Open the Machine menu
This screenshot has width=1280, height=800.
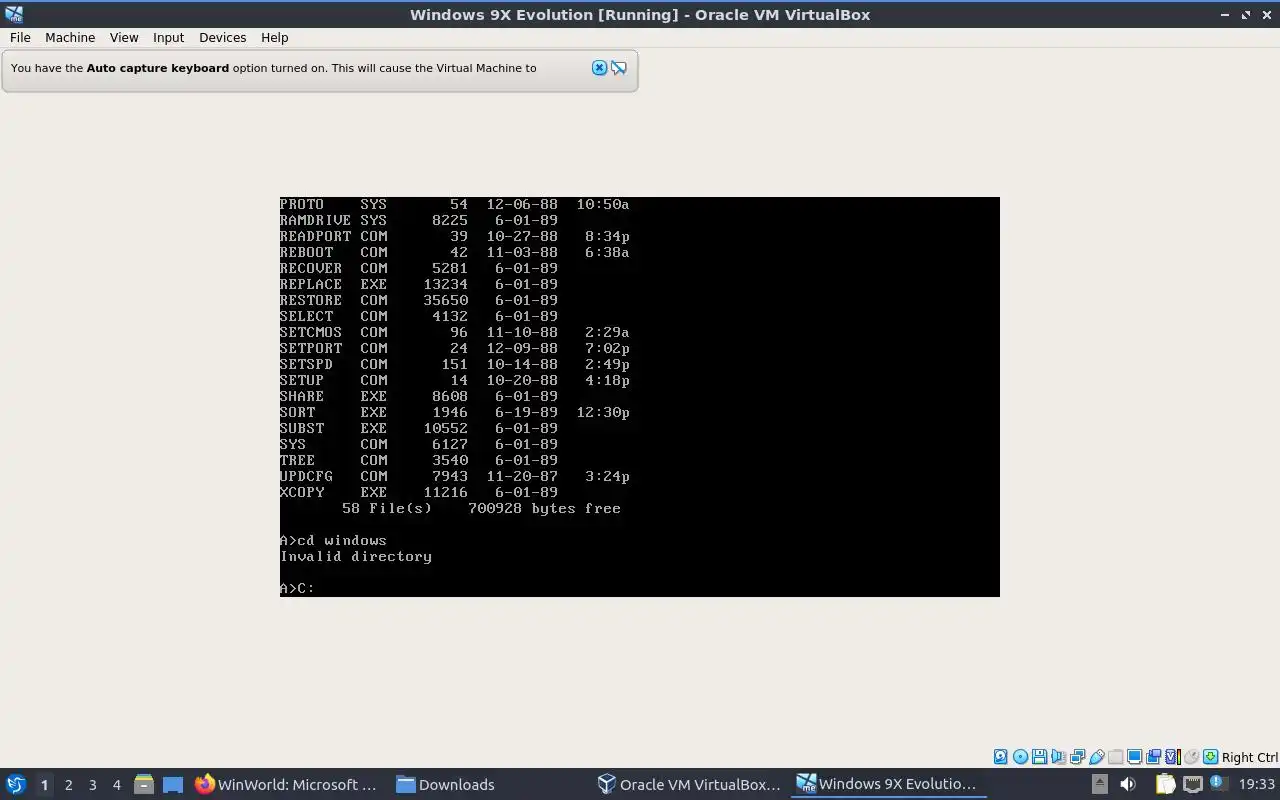70,37
